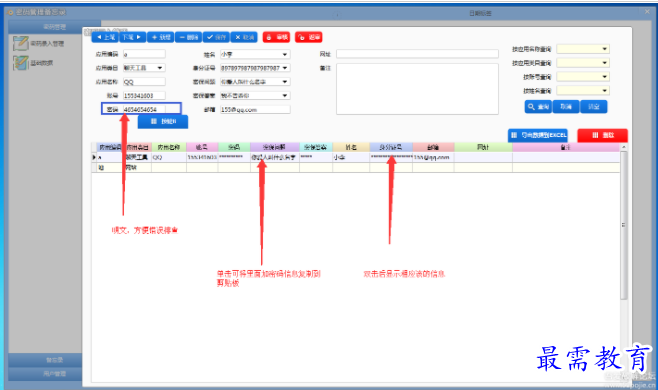
Task: Click the 网址 input field
Action: tap(417, 54)
